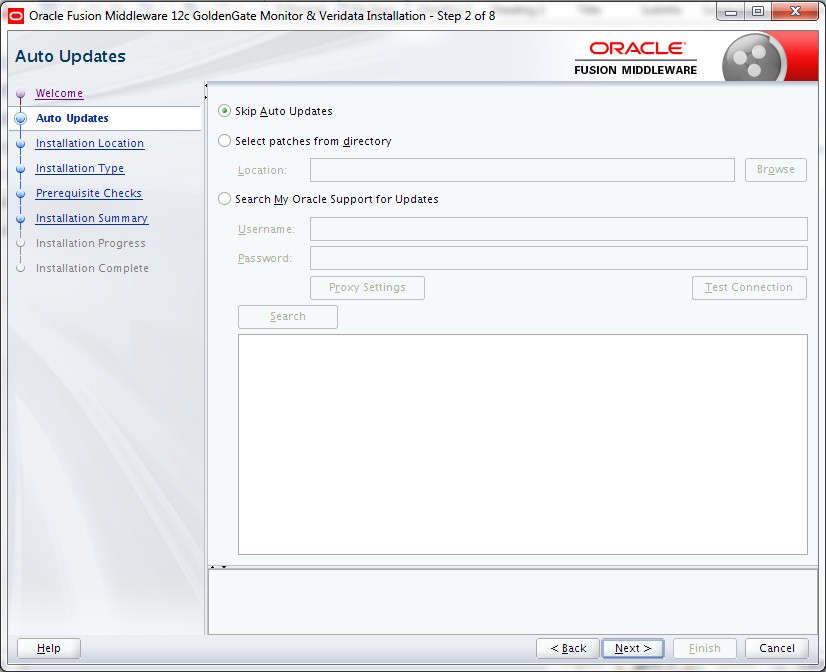Click the Oracle Fusion Middleware logo
Screen dimensions: 826x672
tap(636, 58)
